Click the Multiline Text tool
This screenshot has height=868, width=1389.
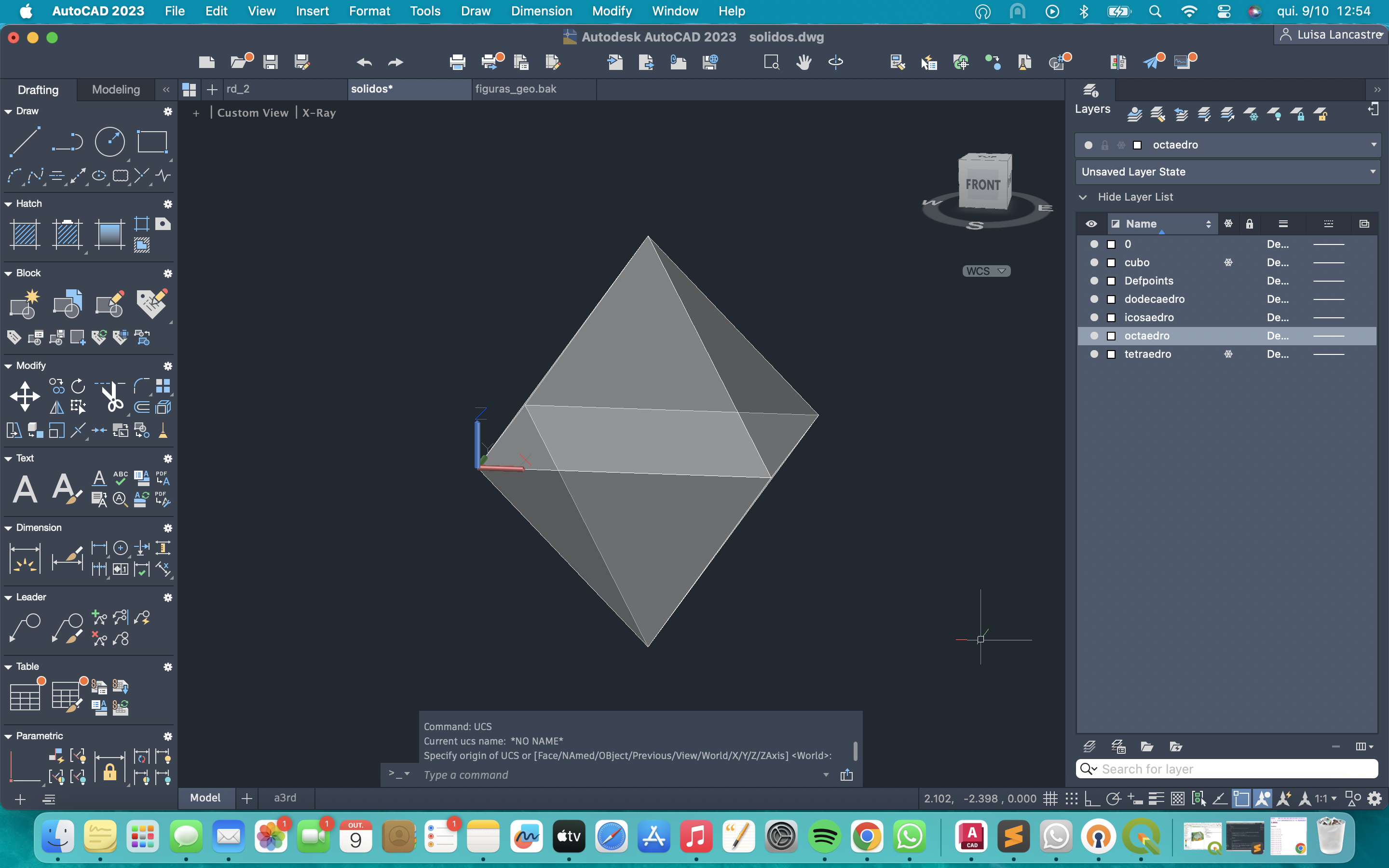(x=25, y=489)
